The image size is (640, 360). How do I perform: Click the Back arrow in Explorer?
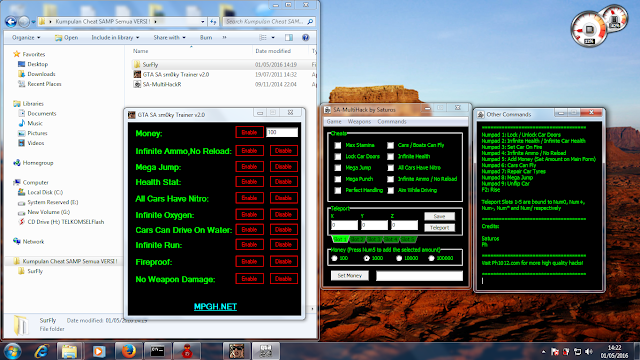(11, 21)
